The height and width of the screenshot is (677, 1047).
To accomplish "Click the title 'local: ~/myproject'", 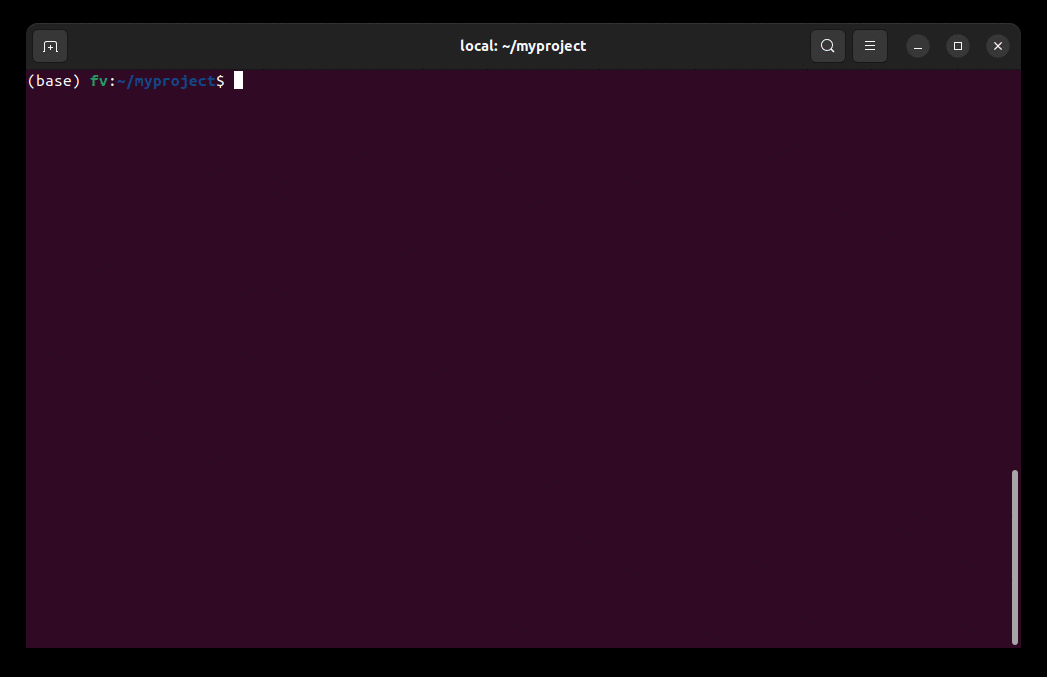I will (x=523, y=46).
